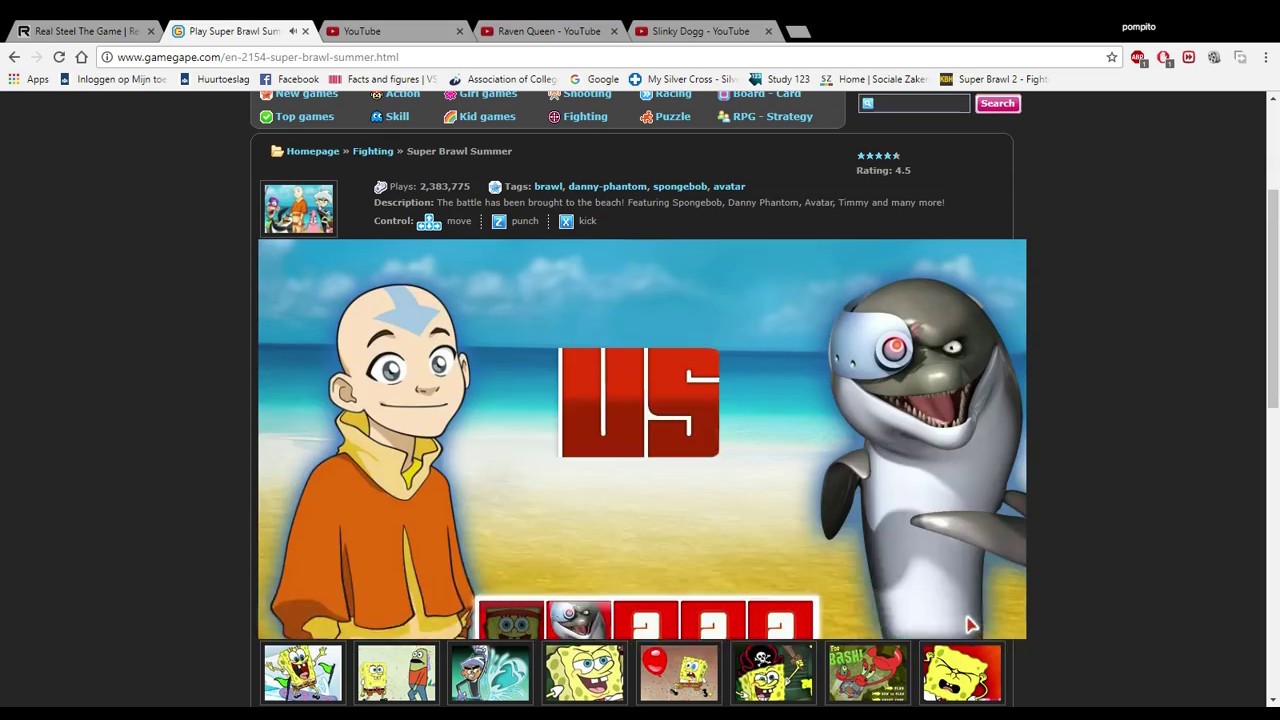This screenshot has width=1280, height=720.
Task: Open the Fighting games category in menu
Action: pyautogui.click(x=578, y=116)
